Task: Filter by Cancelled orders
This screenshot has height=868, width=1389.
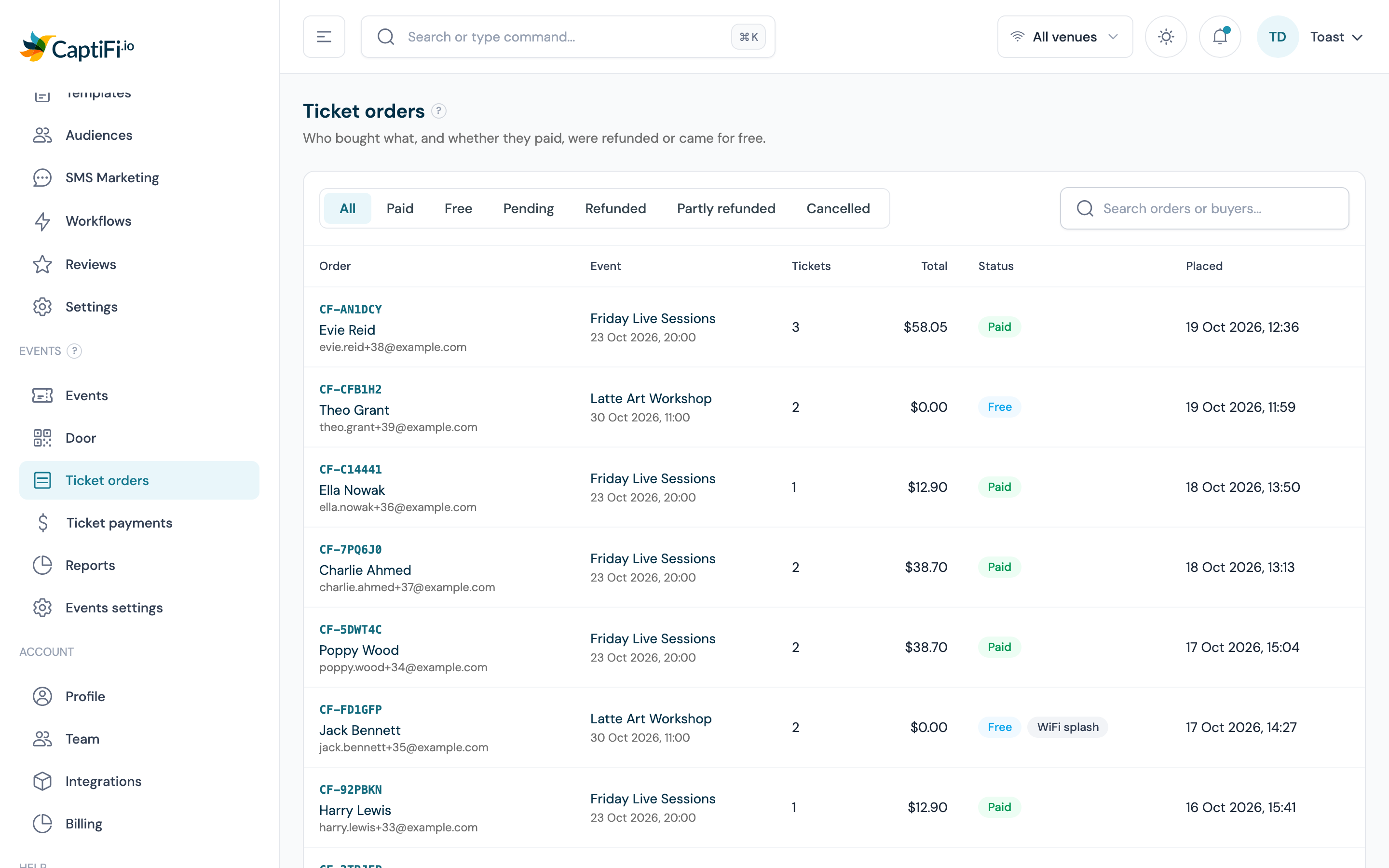Action: point(838,208)
